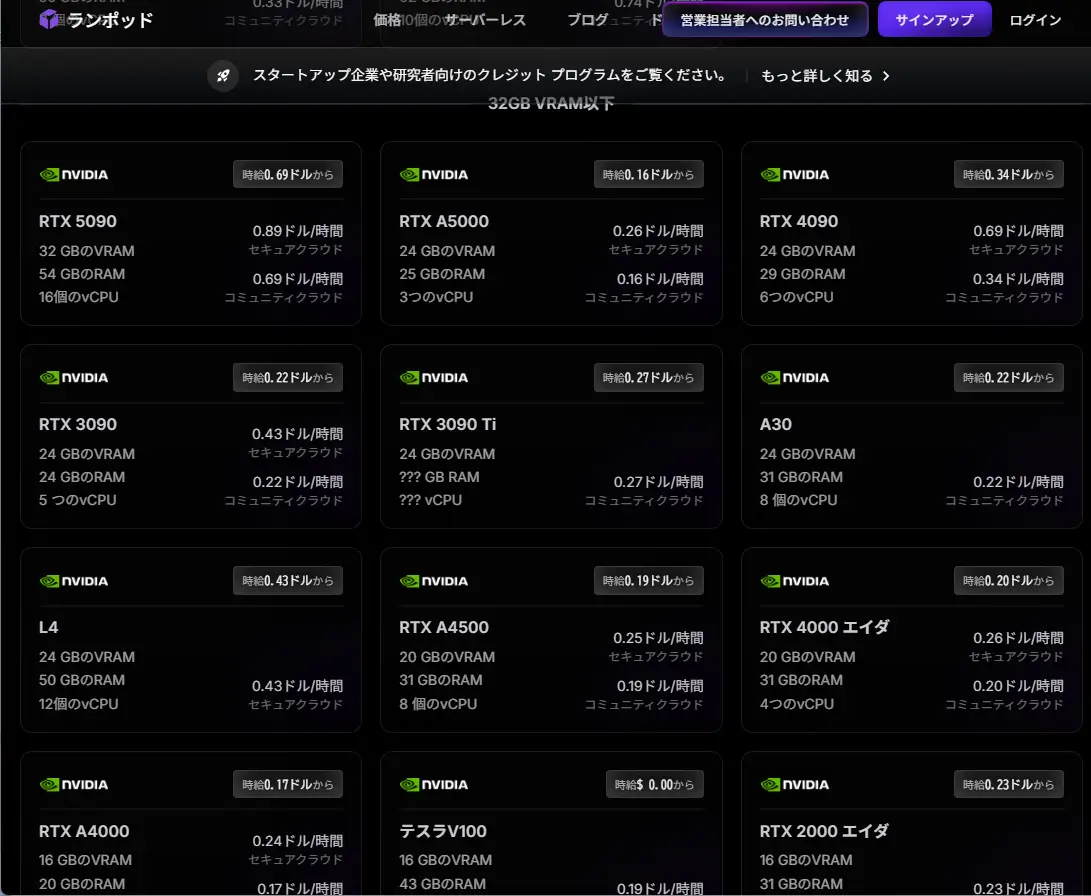1091x896 pixels.
Task: Click NVIDIA logo on RTX 5090 card
Action: click(74, 175)
